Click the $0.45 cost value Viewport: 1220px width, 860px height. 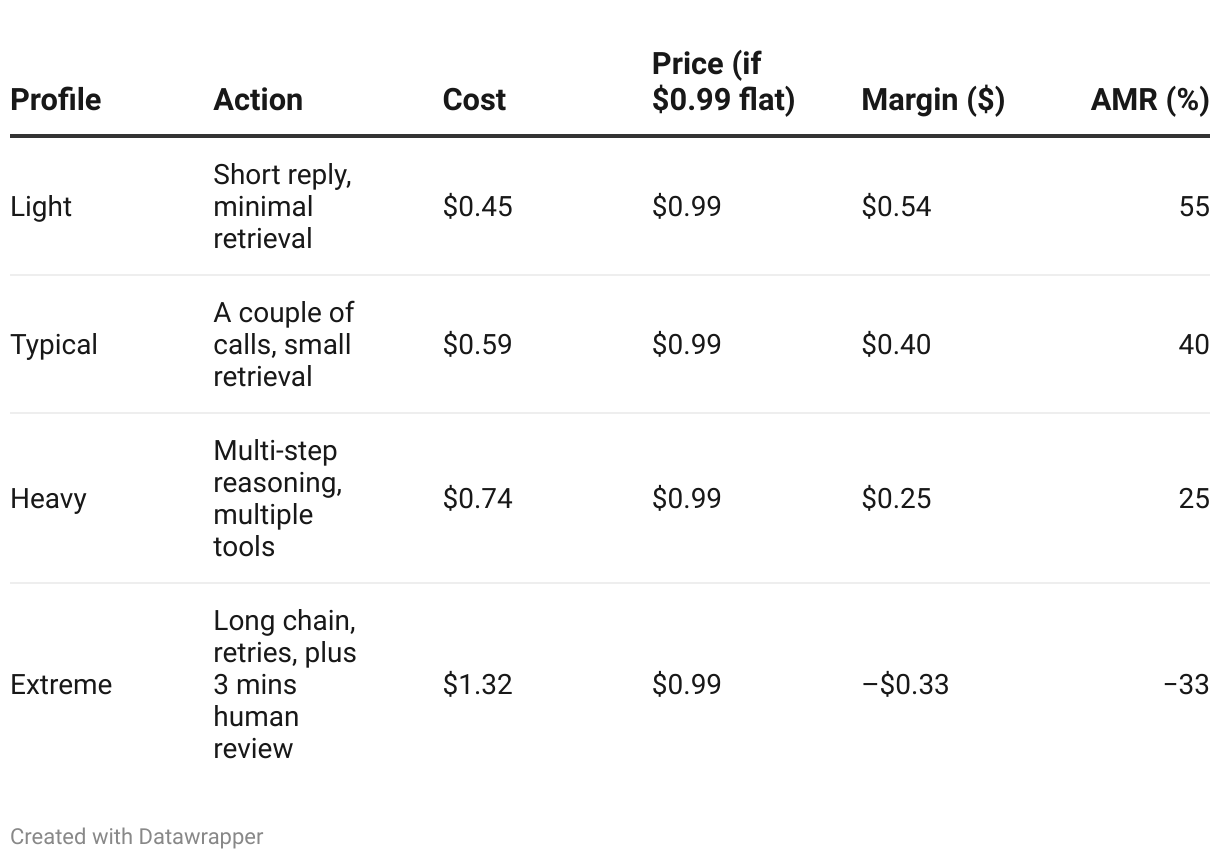point(477,207)
